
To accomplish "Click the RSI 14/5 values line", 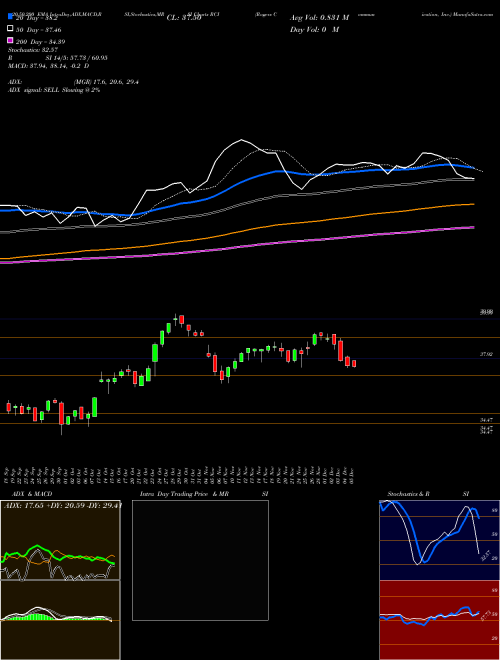I will point(58,58).
